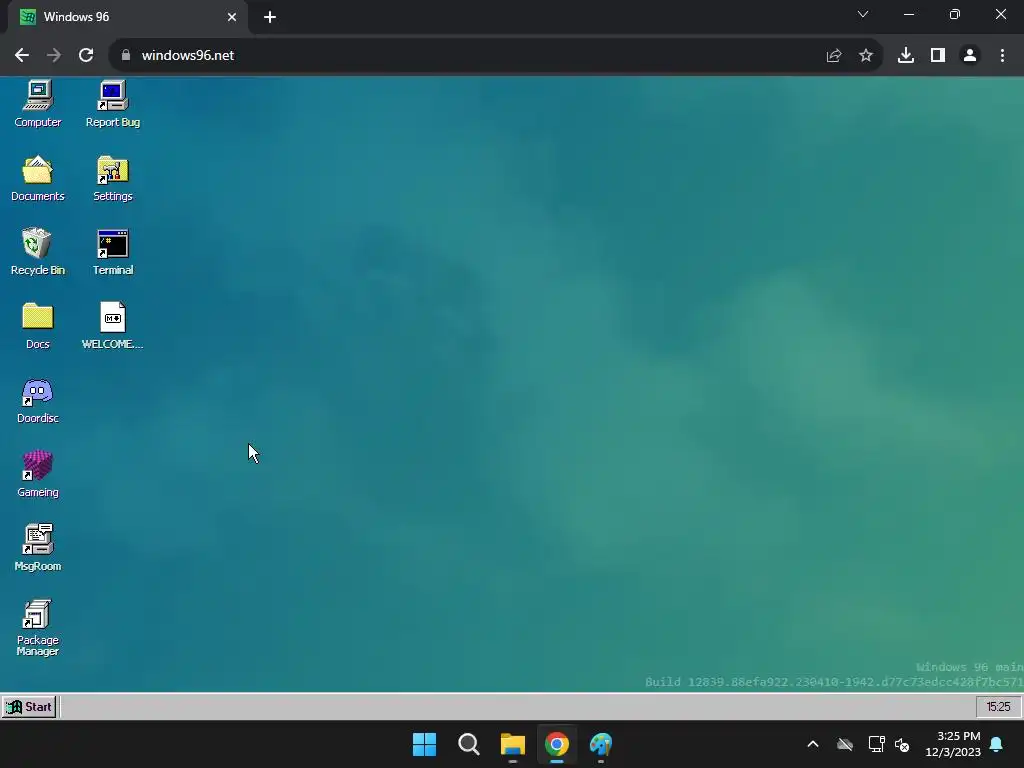Select the Recycle Bin icon
The height and width of the screenshot is (768, 1024).
point(38,252)
